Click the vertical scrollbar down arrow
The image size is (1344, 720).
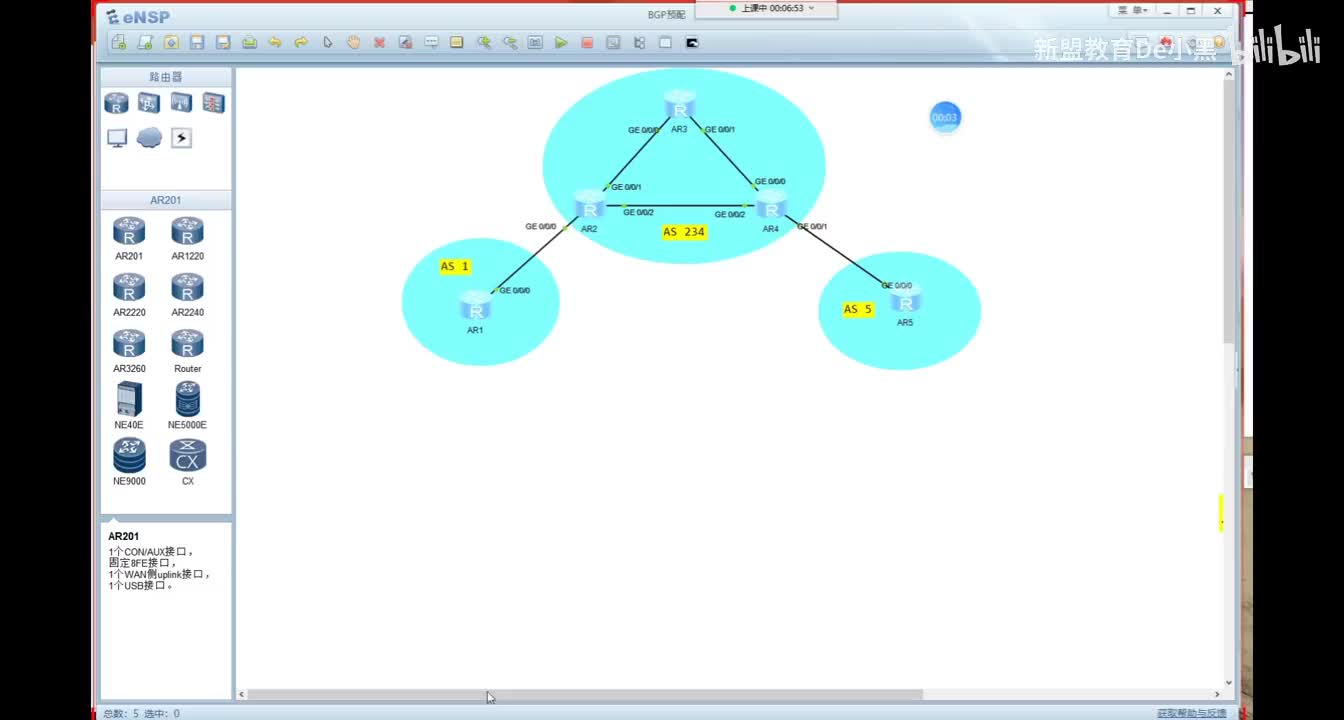pos(1229,682)
